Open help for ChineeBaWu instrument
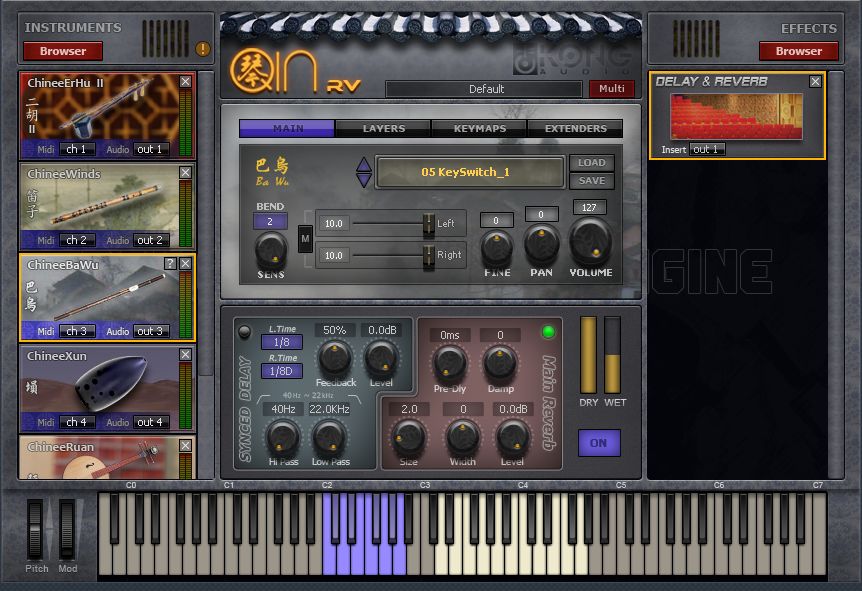 [170, 264]
